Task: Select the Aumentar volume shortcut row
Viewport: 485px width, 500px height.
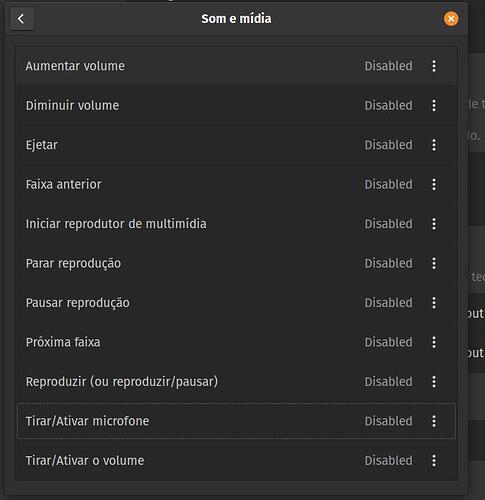Action: pos(236,66)
